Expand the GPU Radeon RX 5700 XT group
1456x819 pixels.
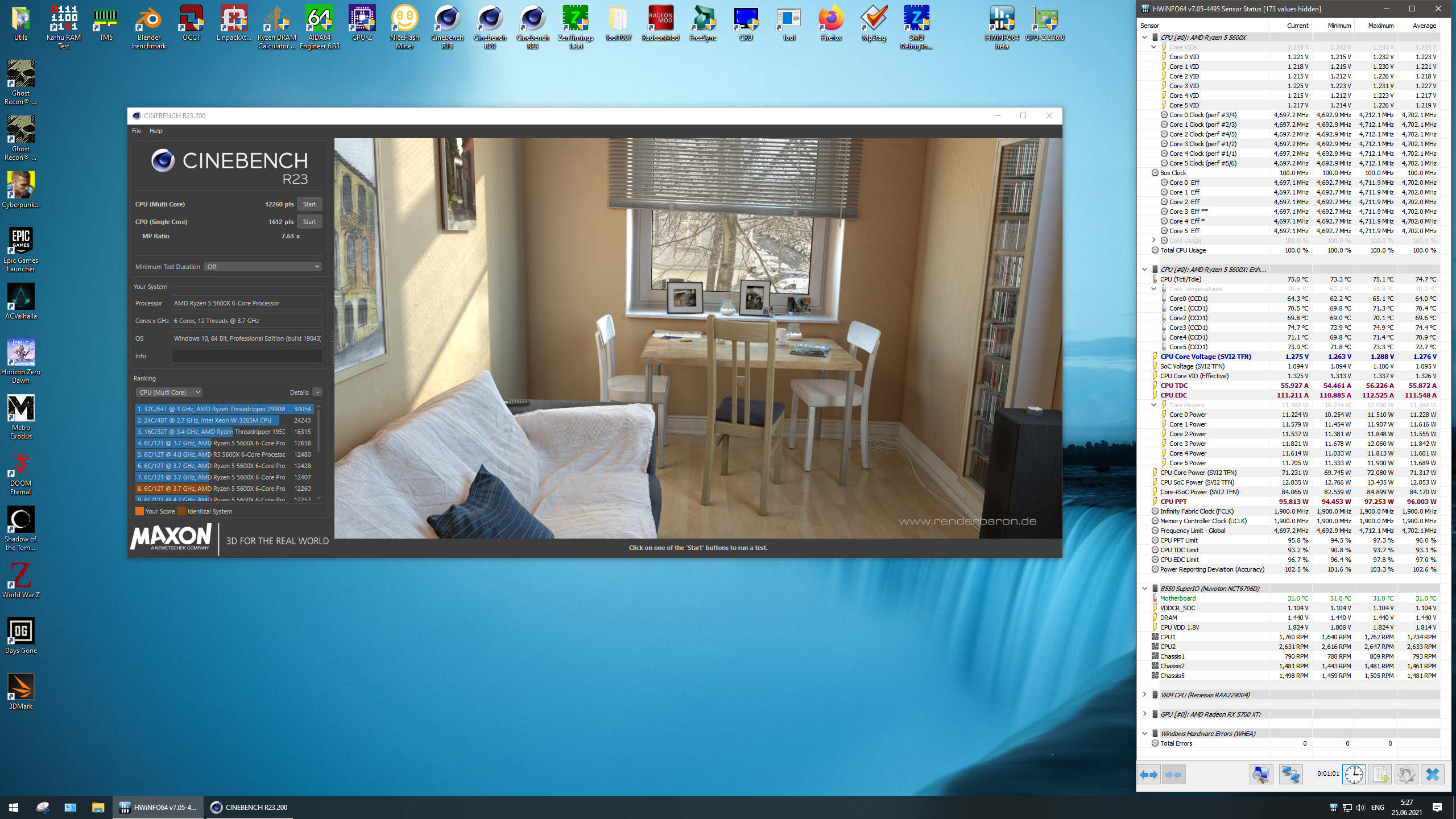pyautogui.click(x=1145, y=714)
